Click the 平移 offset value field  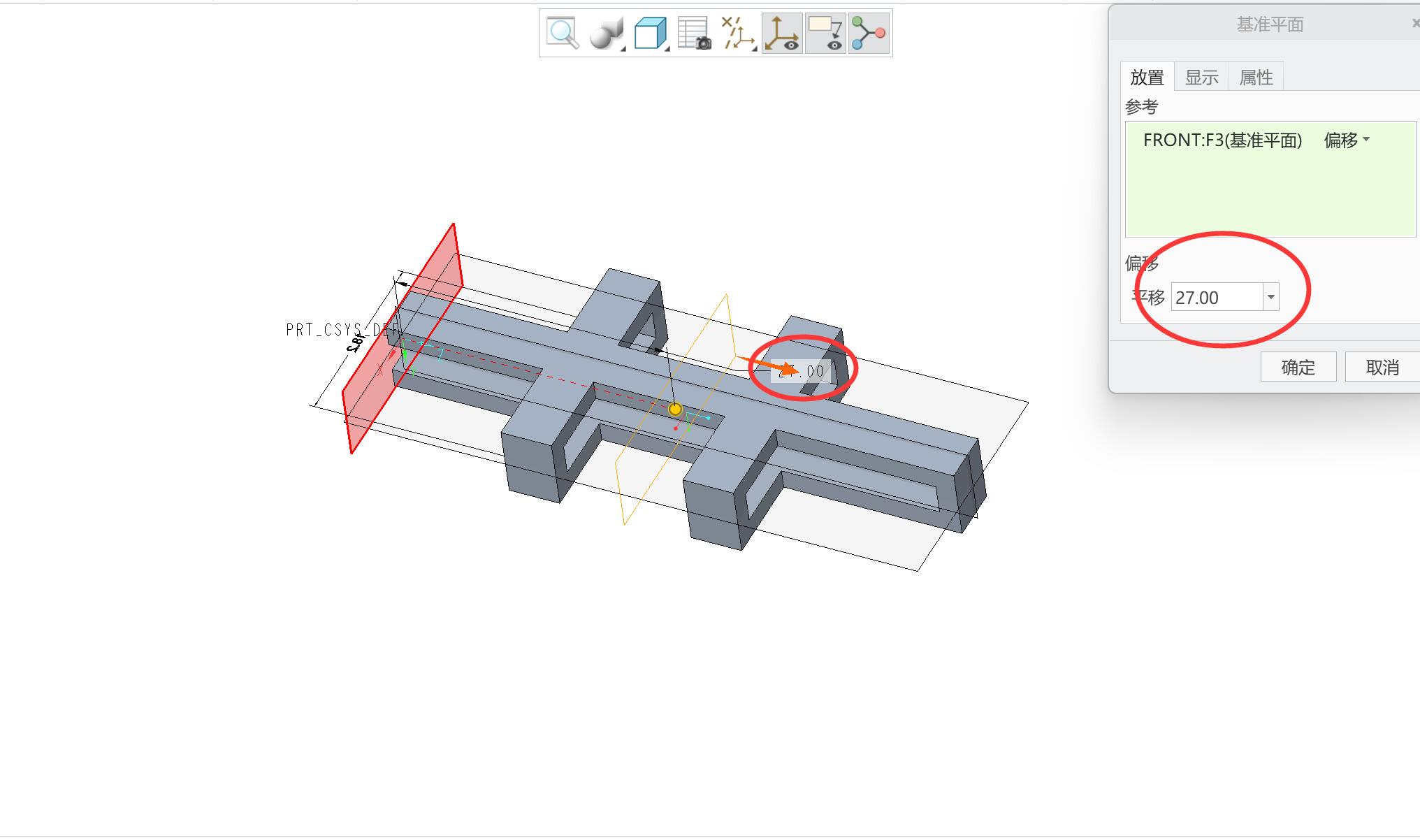point(1217,298)
